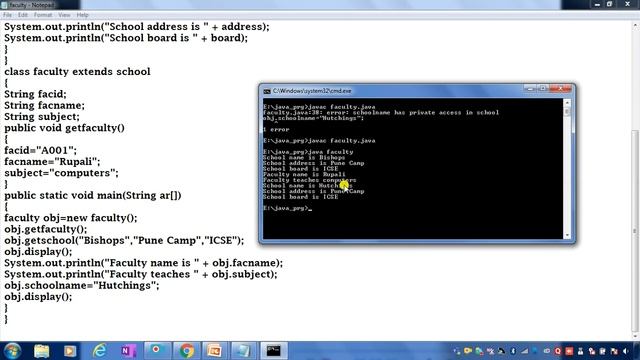Open the Format menu in Notepad
The width and height of the screenshot is (640, 360).
coord(43,15)
